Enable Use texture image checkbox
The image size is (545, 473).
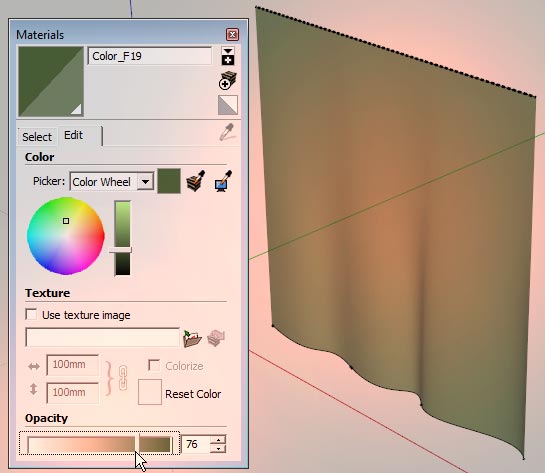31,315
